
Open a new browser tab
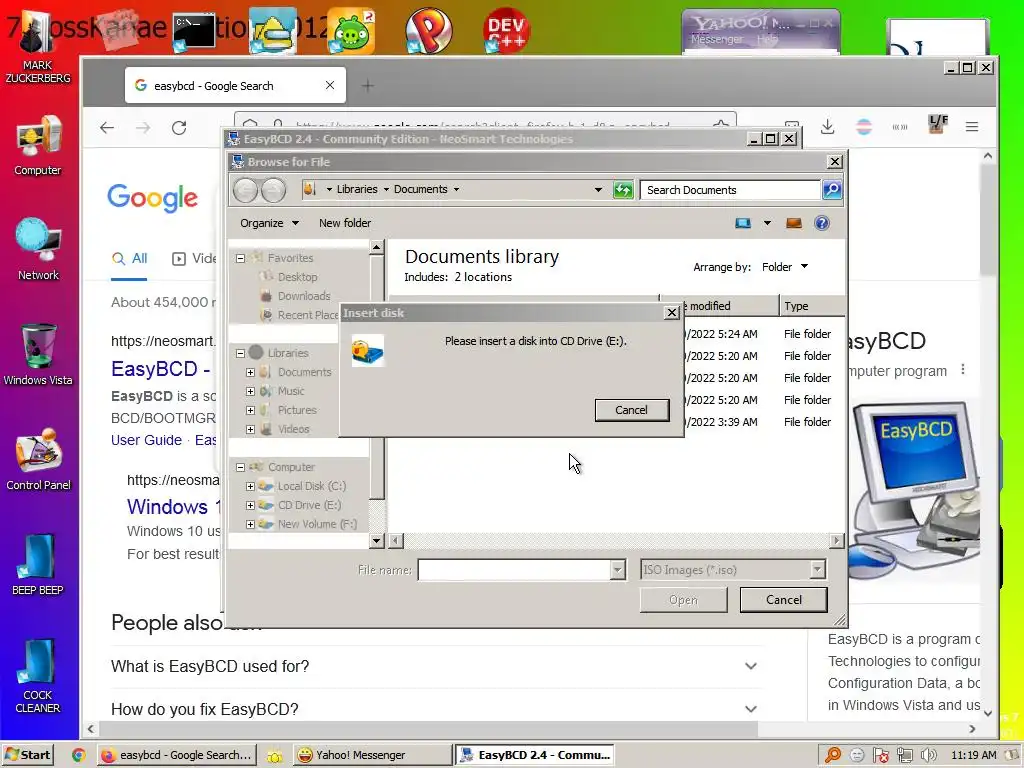click(x=368, y=86)
